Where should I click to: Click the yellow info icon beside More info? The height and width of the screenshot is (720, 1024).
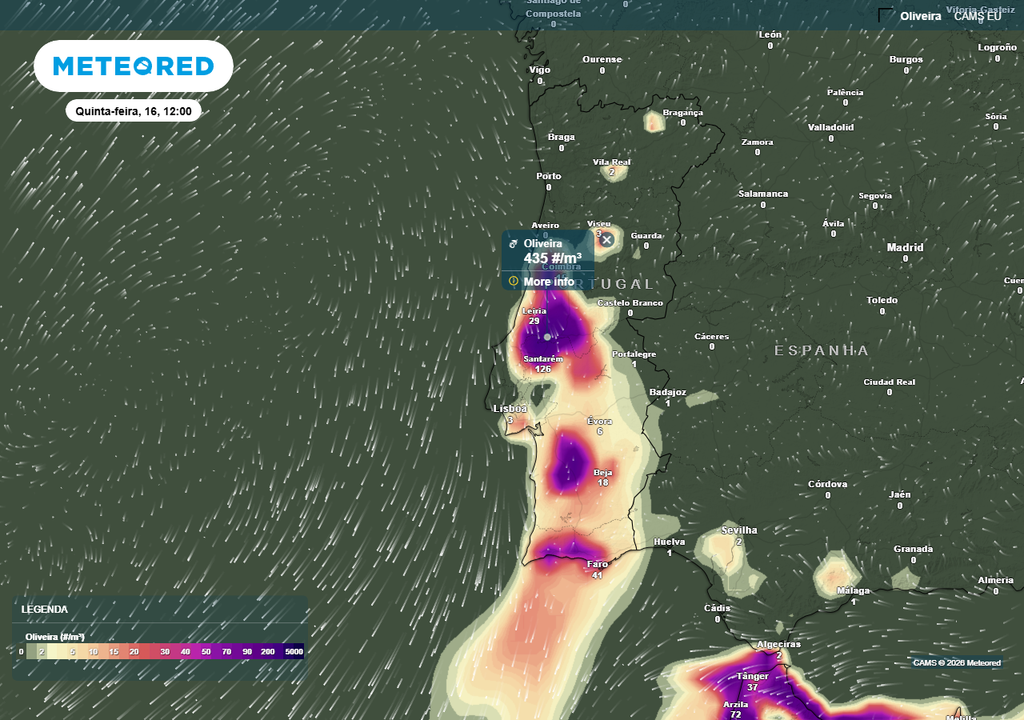(511, 282)
